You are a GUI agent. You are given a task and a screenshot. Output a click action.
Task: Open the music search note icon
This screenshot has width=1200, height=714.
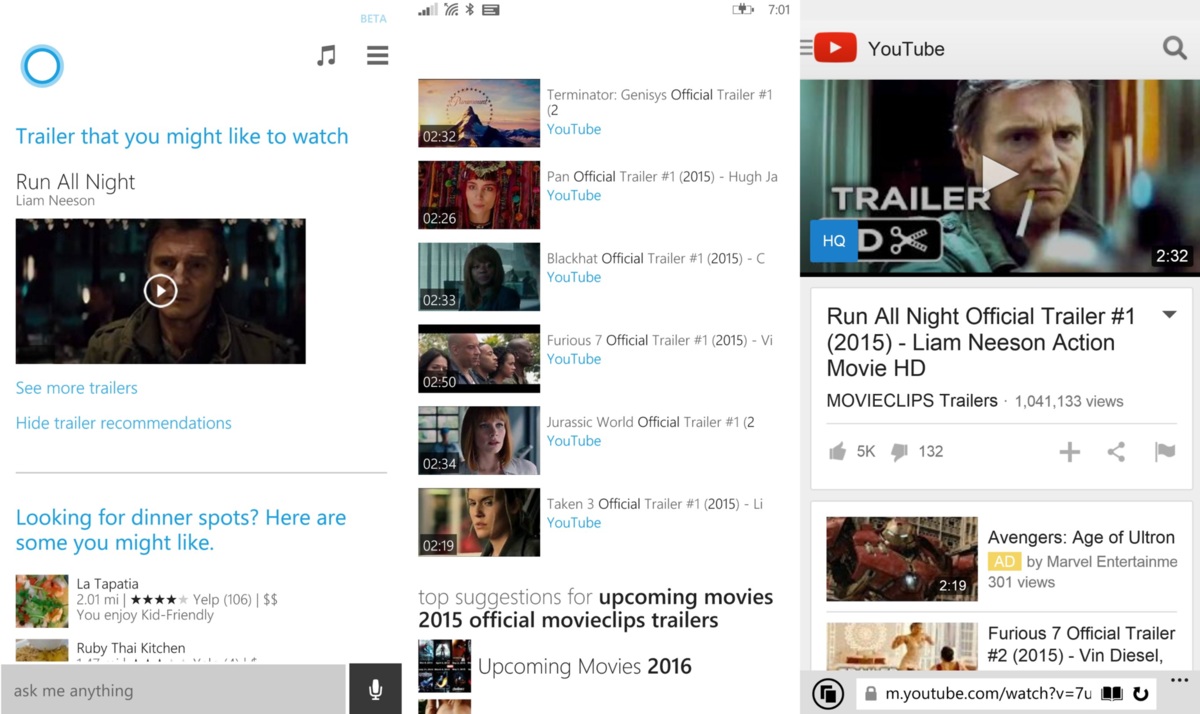[x=326, y=56]
